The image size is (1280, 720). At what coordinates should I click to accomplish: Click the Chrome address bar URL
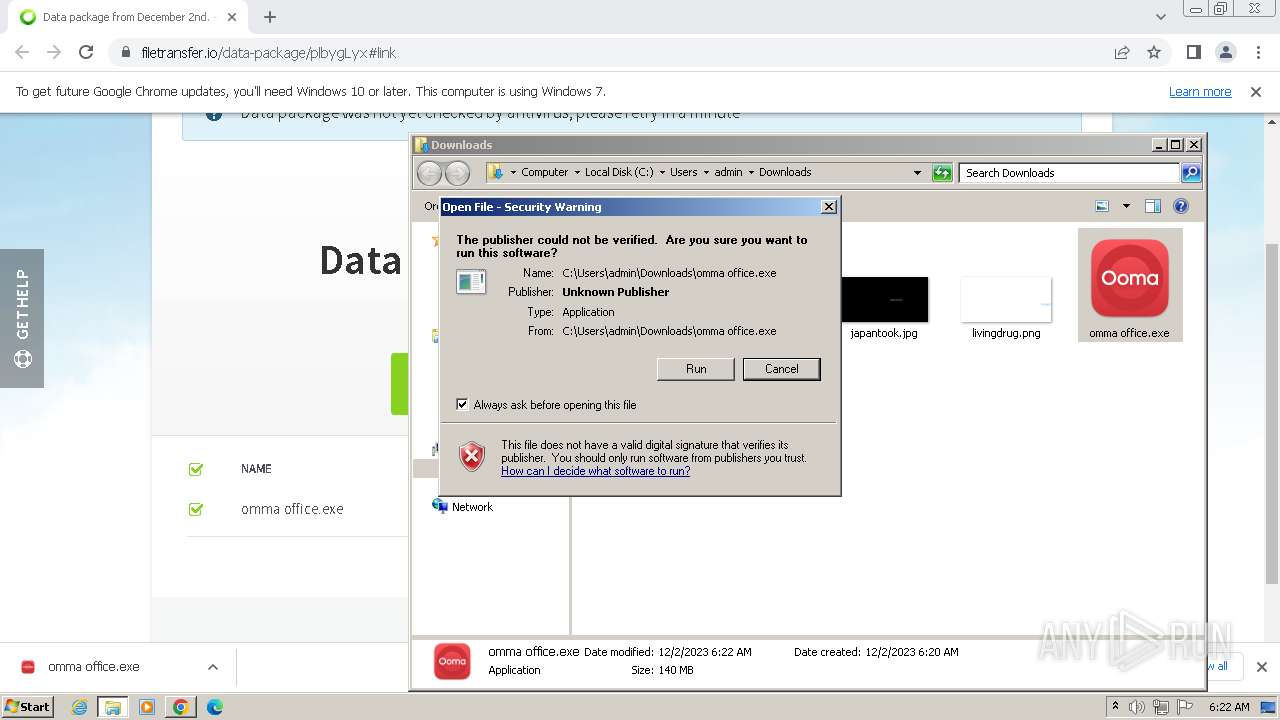[x=269, y=53]
